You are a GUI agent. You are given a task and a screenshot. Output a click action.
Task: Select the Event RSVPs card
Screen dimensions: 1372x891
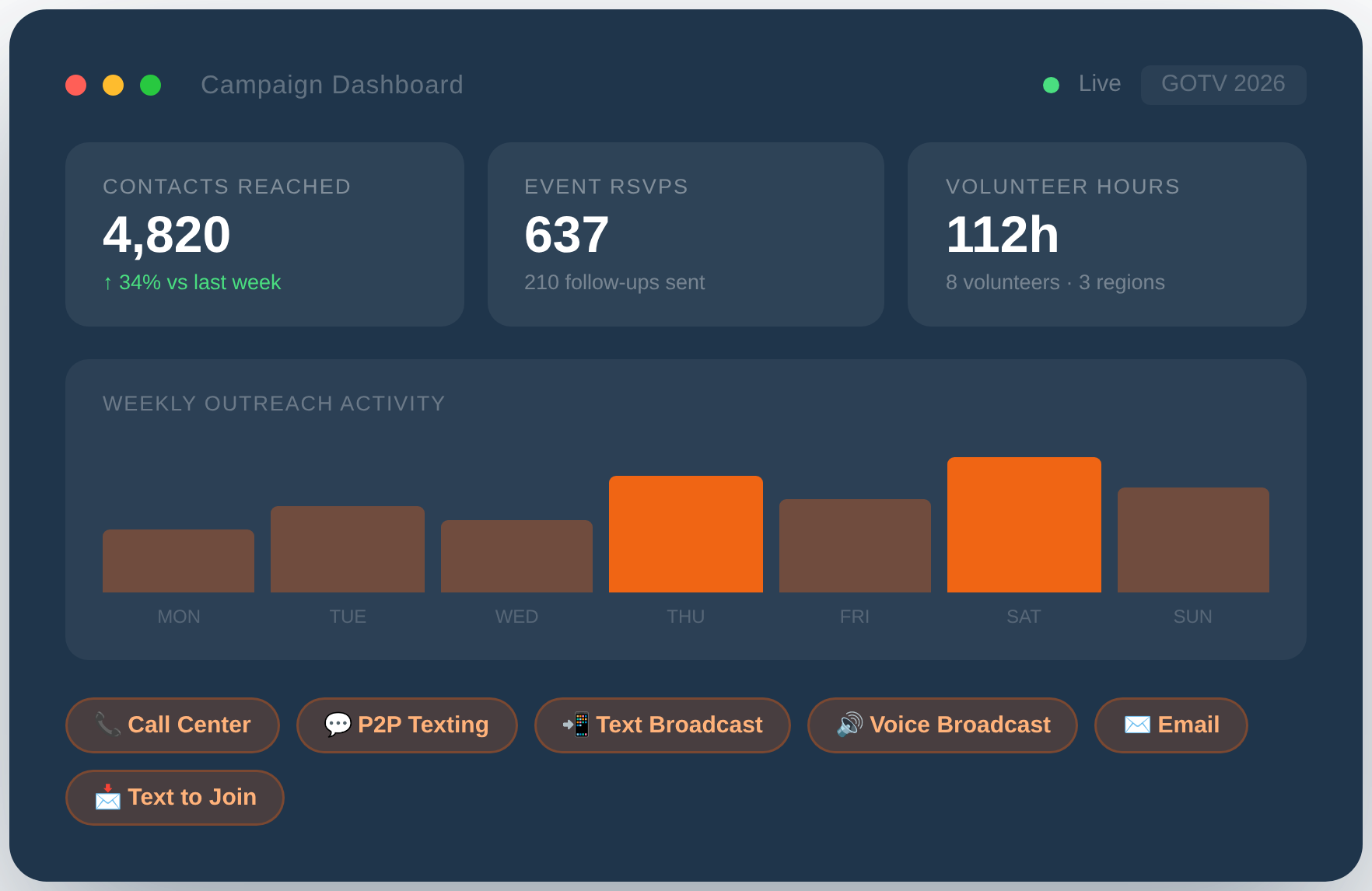[685, 234]
